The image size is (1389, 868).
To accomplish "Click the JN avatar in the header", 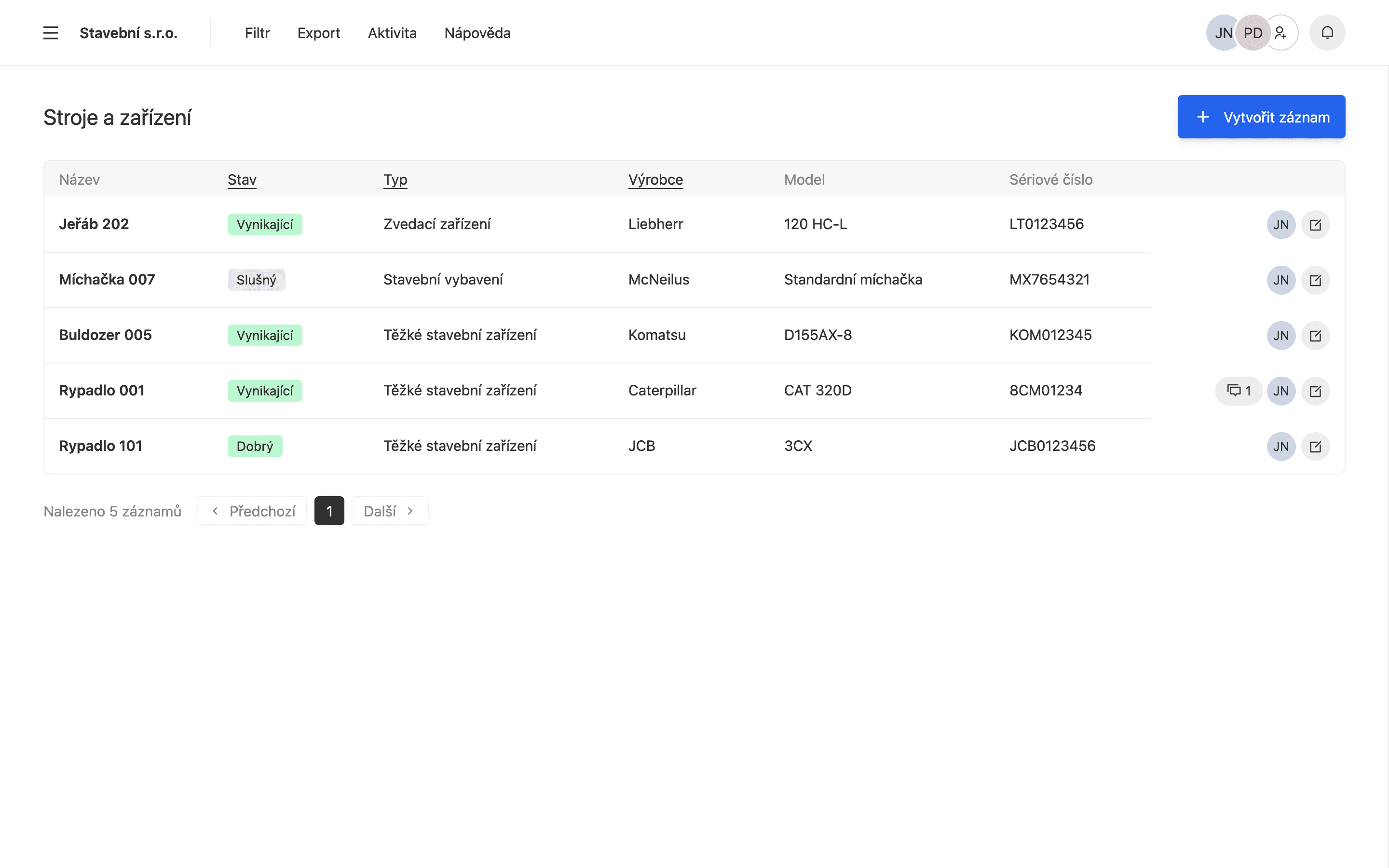I will click(1223, 33).
